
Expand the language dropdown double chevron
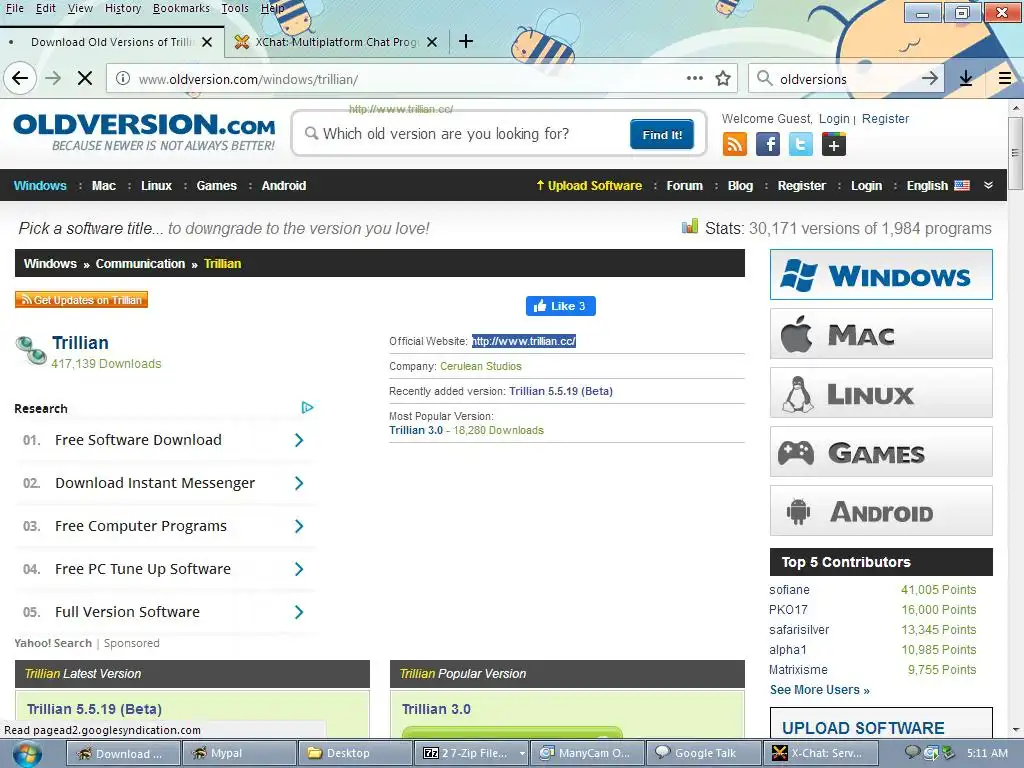[988, 185]
